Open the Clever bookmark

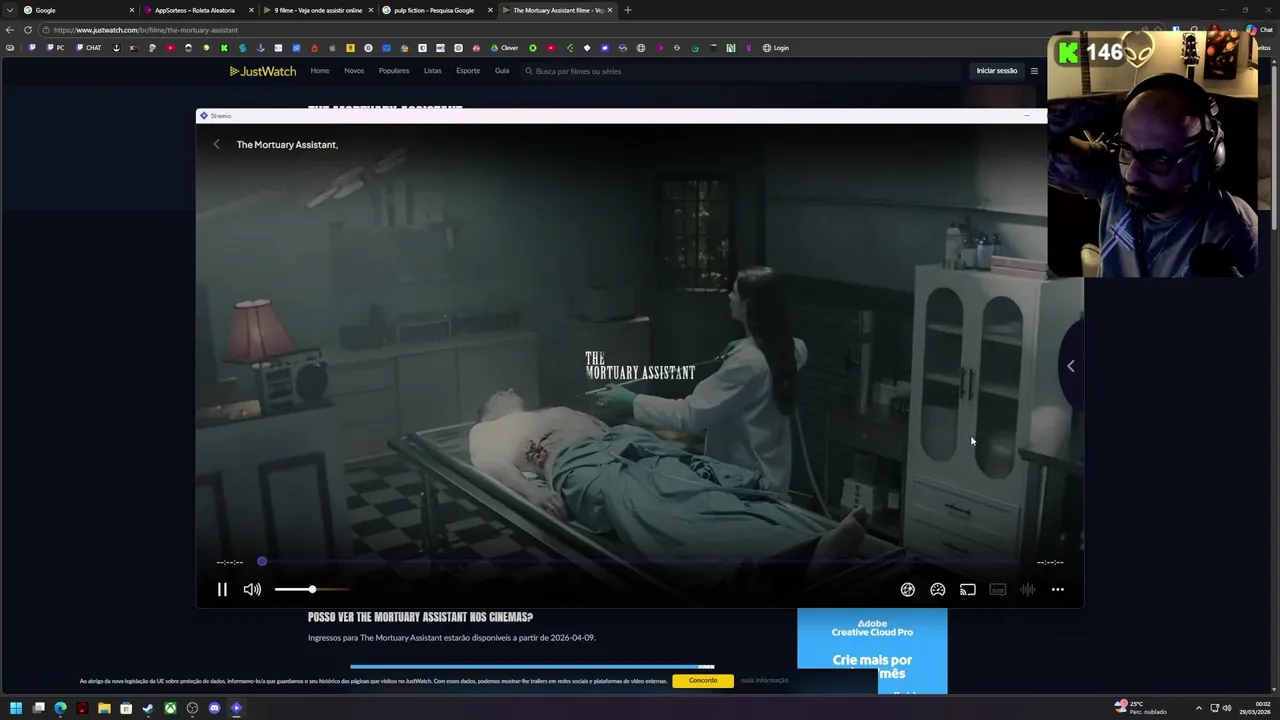pyautogui.click(x=505, y=48)
